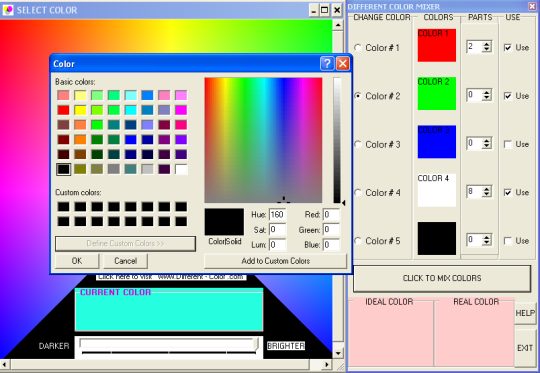
Task: Select the first custom color slot
Action: [64, 207]
